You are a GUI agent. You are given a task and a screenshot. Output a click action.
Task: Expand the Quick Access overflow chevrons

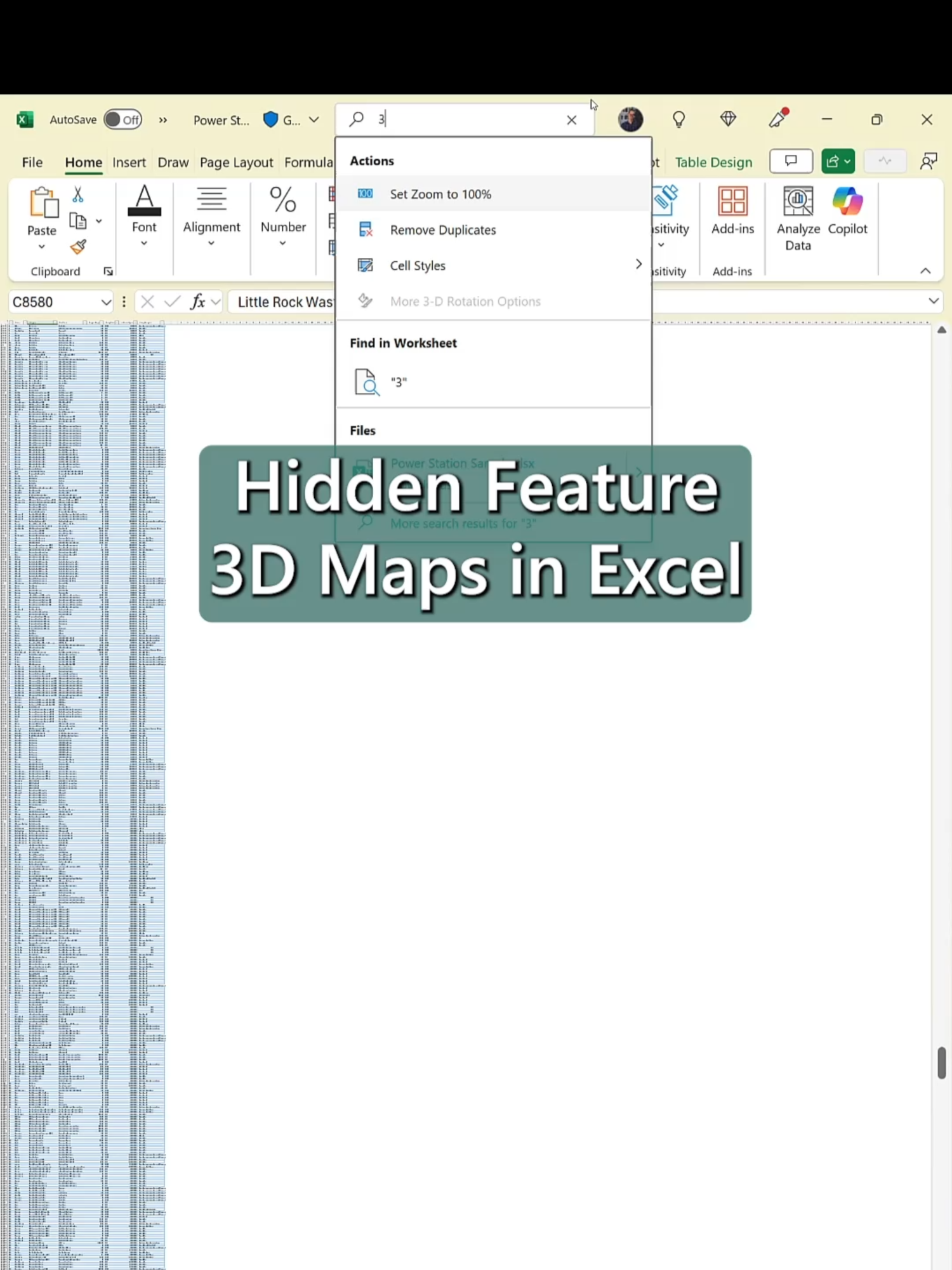163,120
